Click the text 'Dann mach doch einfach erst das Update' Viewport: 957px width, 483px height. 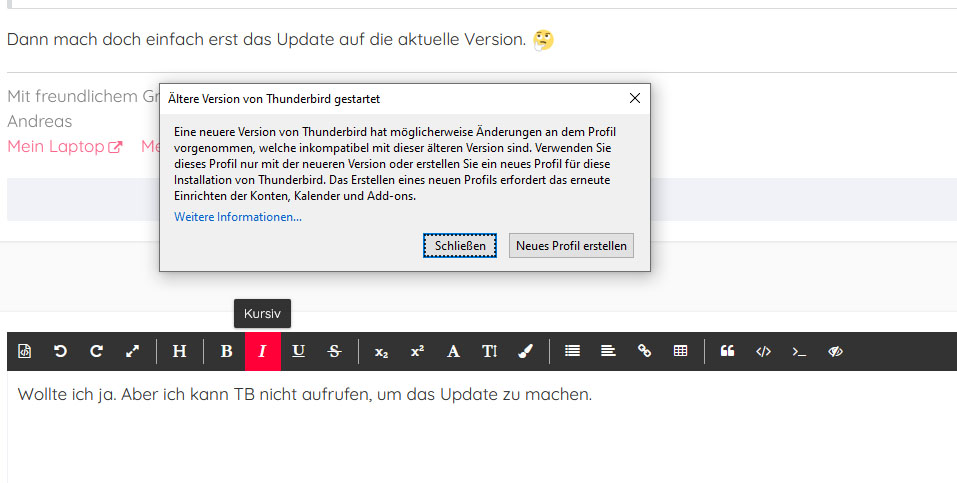click(169, 40)
